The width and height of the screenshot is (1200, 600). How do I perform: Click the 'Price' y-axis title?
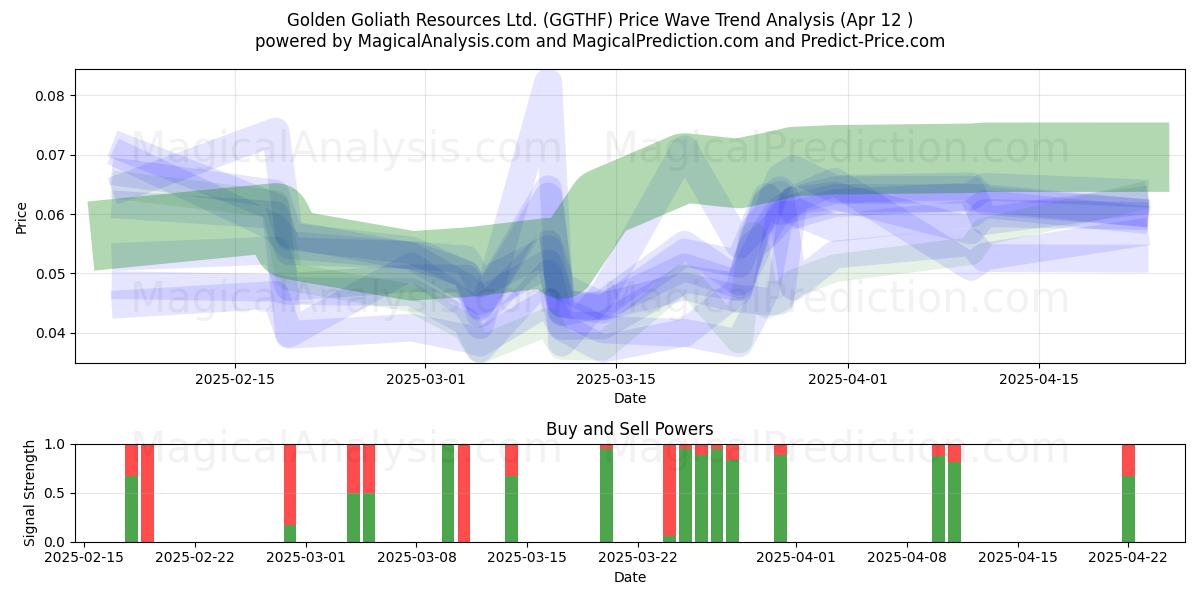click(21, 217)
